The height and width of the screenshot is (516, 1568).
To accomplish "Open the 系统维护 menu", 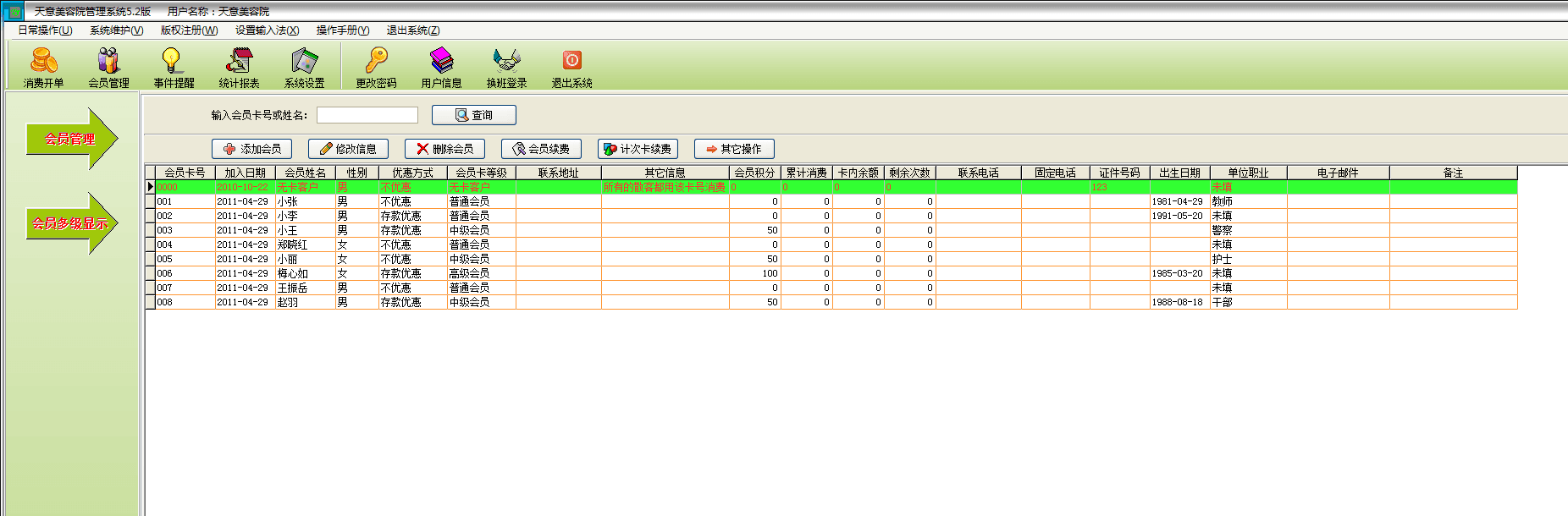I will point(116,30).
